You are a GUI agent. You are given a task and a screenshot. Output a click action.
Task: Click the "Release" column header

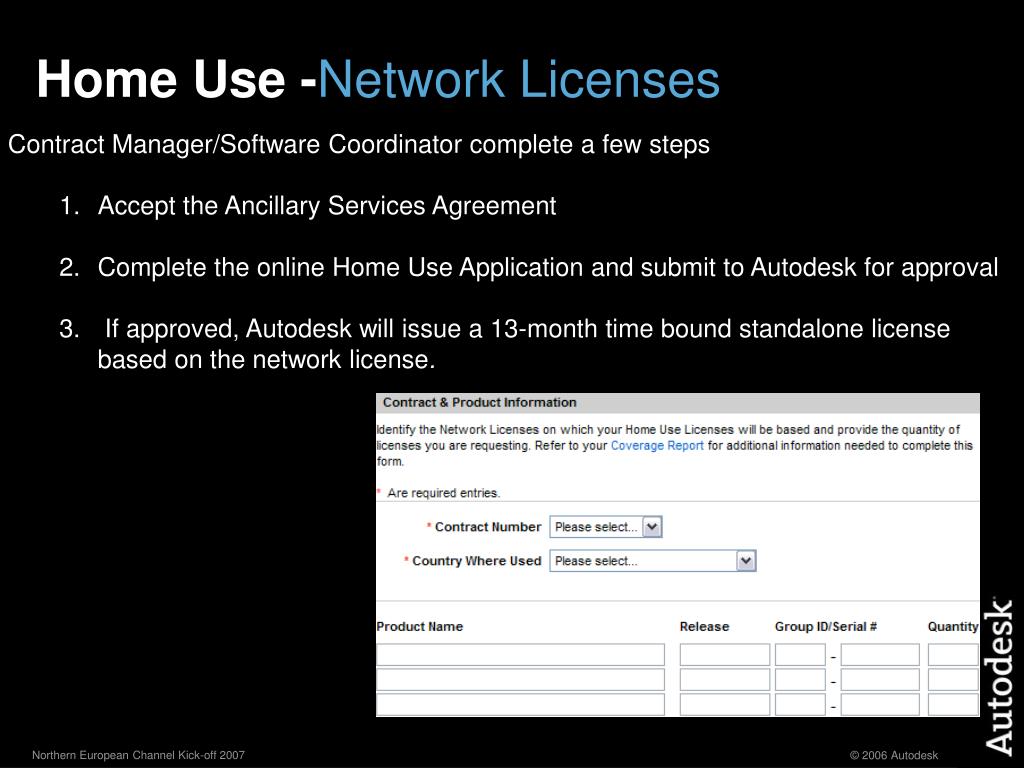pyautogui.click(x=704, y=626)
